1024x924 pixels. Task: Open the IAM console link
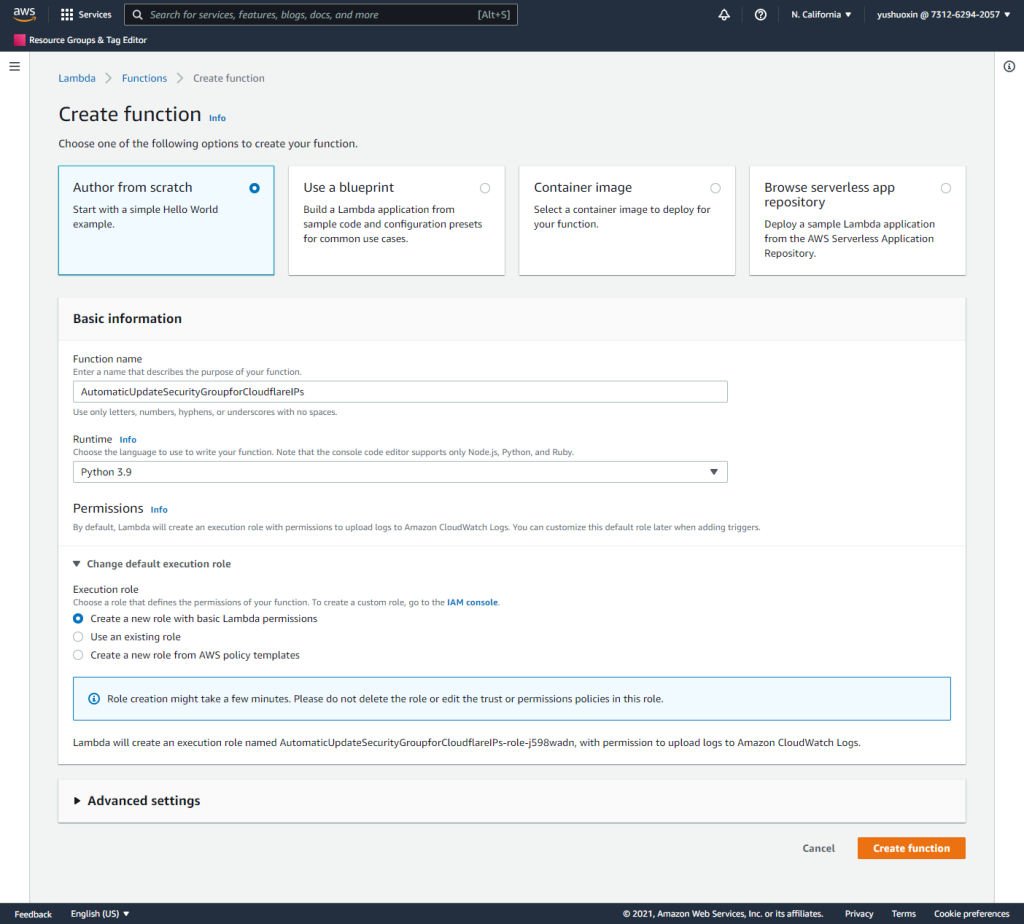pyautogui.click(x=472, y=603)
